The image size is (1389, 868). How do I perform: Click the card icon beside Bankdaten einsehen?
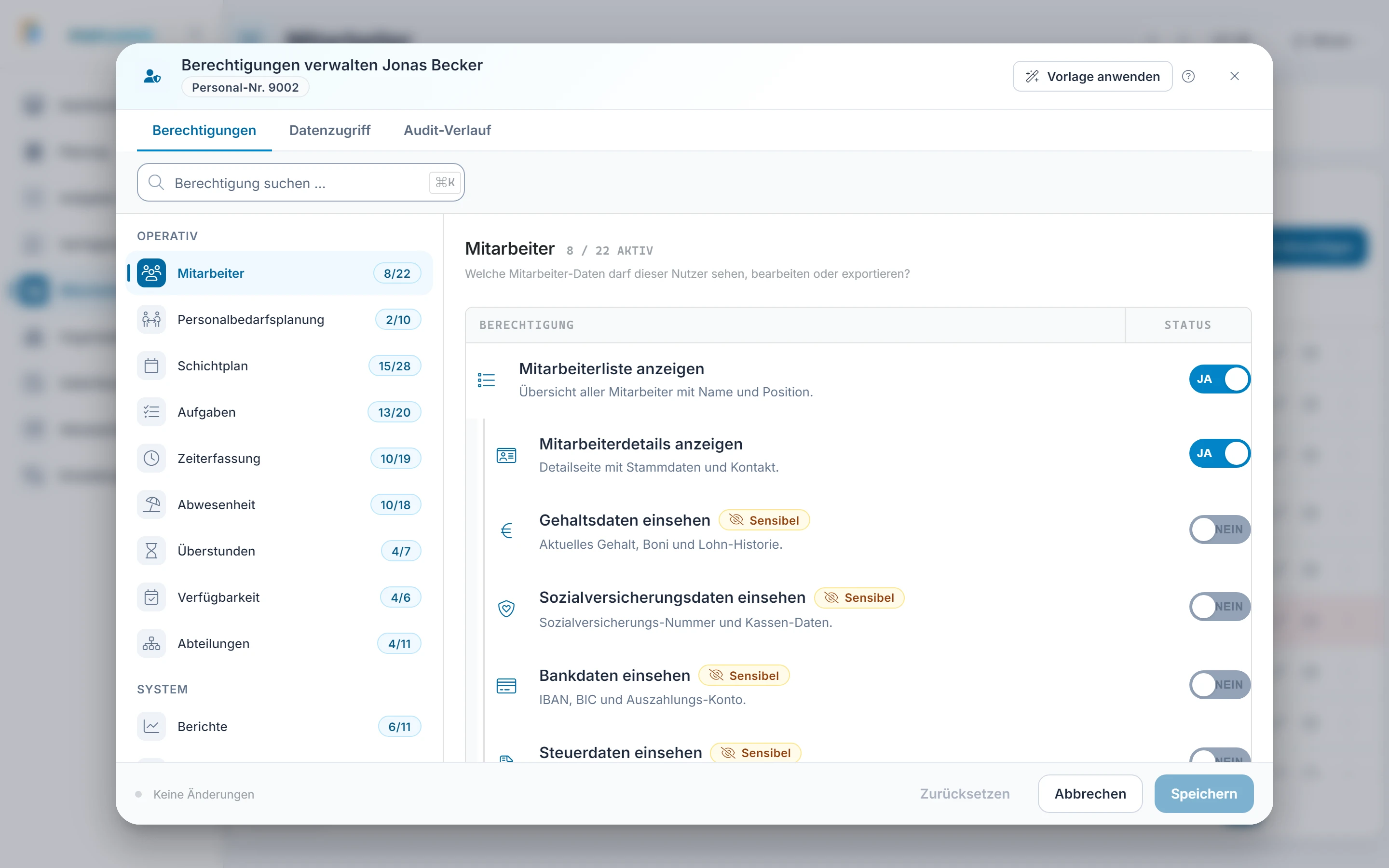coord(506,686)
